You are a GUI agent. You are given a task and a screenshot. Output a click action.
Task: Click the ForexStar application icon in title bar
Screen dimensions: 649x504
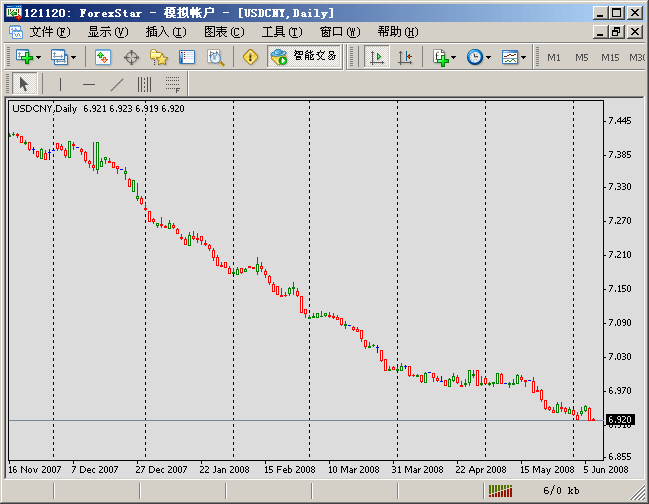(x=14, y=13)
